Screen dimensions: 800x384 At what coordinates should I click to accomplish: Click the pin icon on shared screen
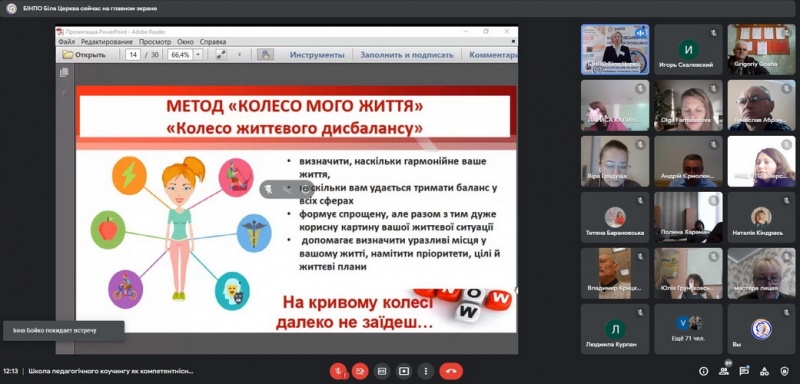[x=268, y=190]
